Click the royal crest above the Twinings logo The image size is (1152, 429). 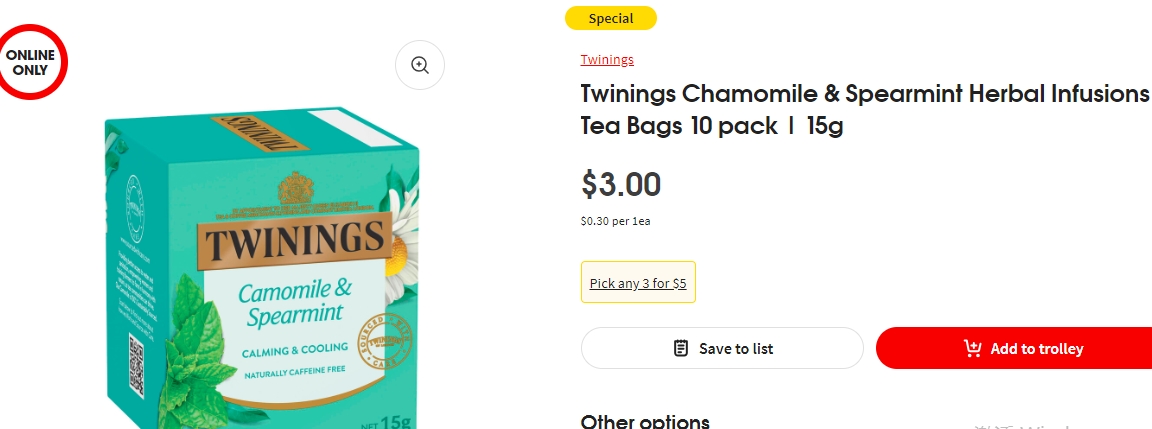pos(294,188)
